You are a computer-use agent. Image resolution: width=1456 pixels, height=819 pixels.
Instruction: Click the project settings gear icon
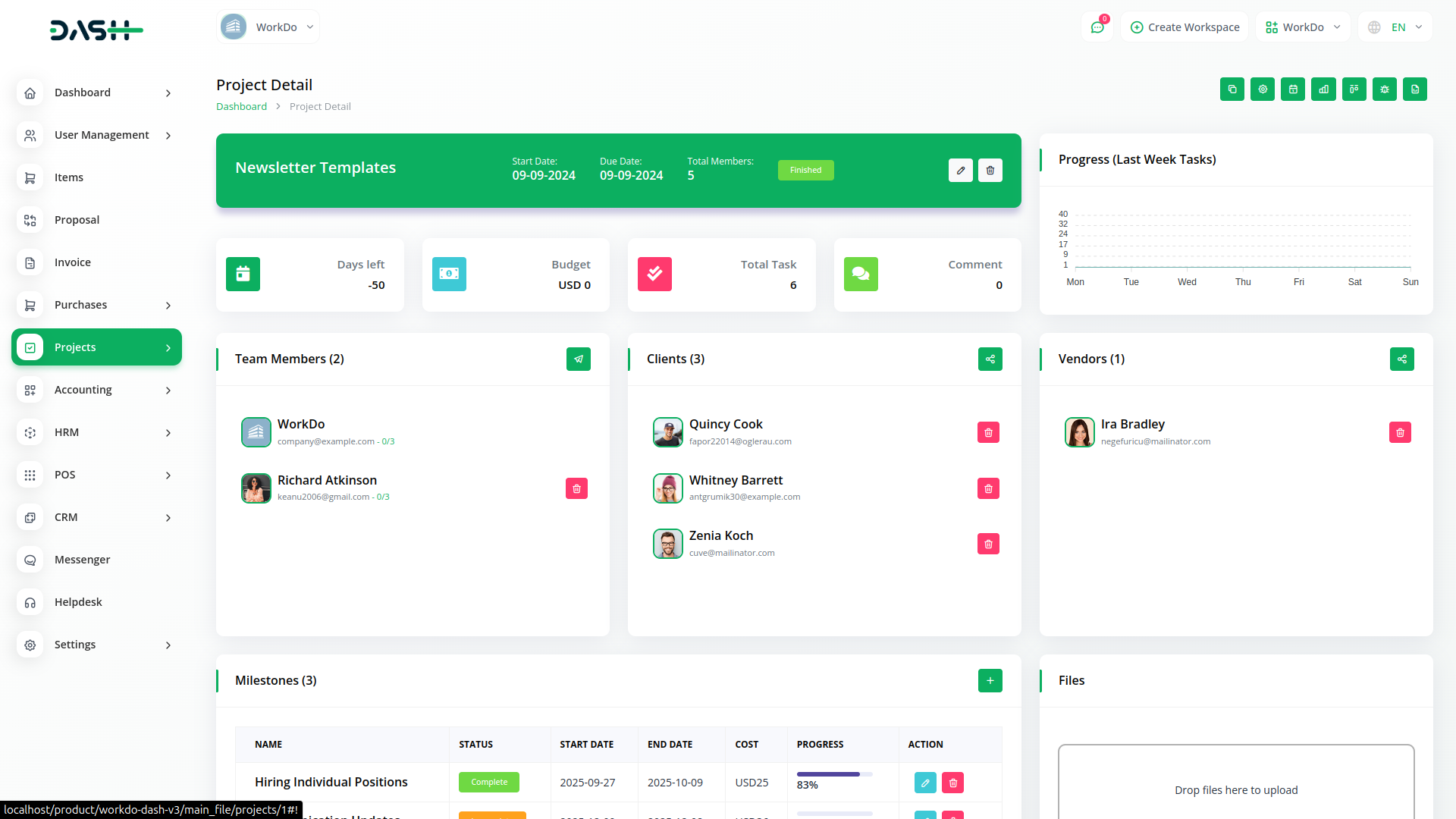(1262, 89)
